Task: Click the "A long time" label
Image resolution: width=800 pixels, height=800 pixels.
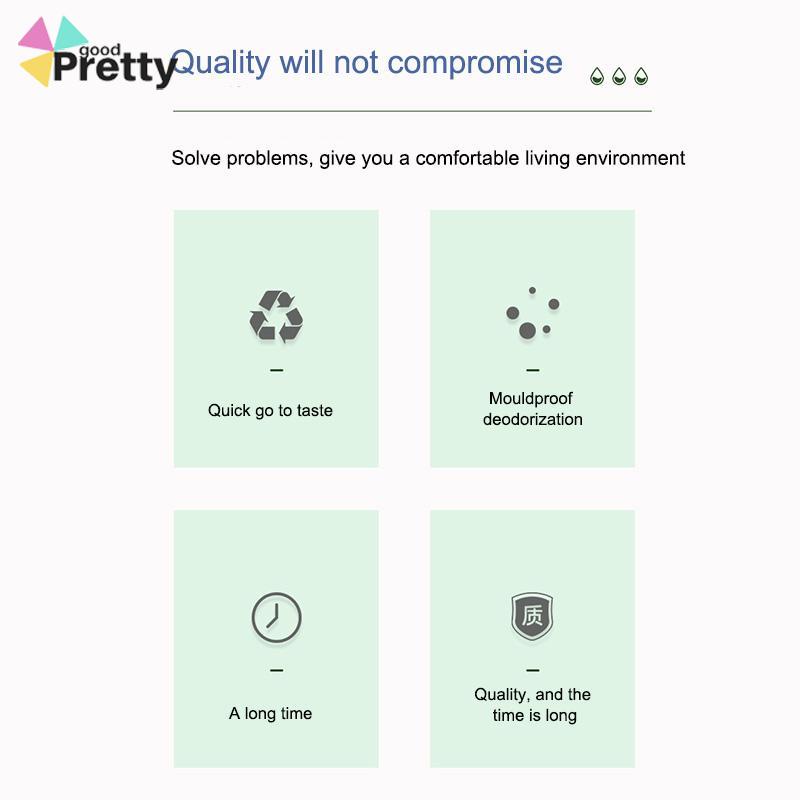Action: [270, 713]
